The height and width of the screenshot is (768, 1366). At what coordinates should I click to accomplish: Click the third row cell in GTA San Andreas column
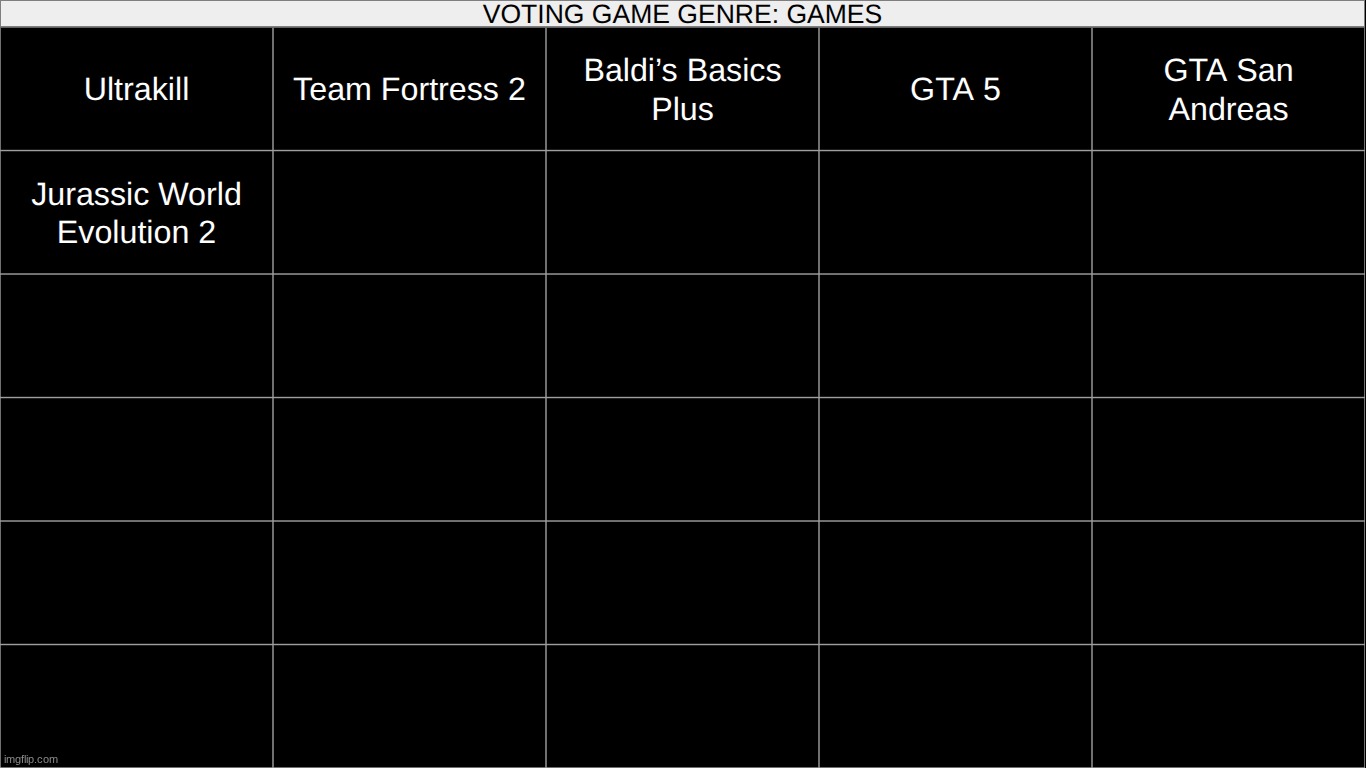(1228, 336)
